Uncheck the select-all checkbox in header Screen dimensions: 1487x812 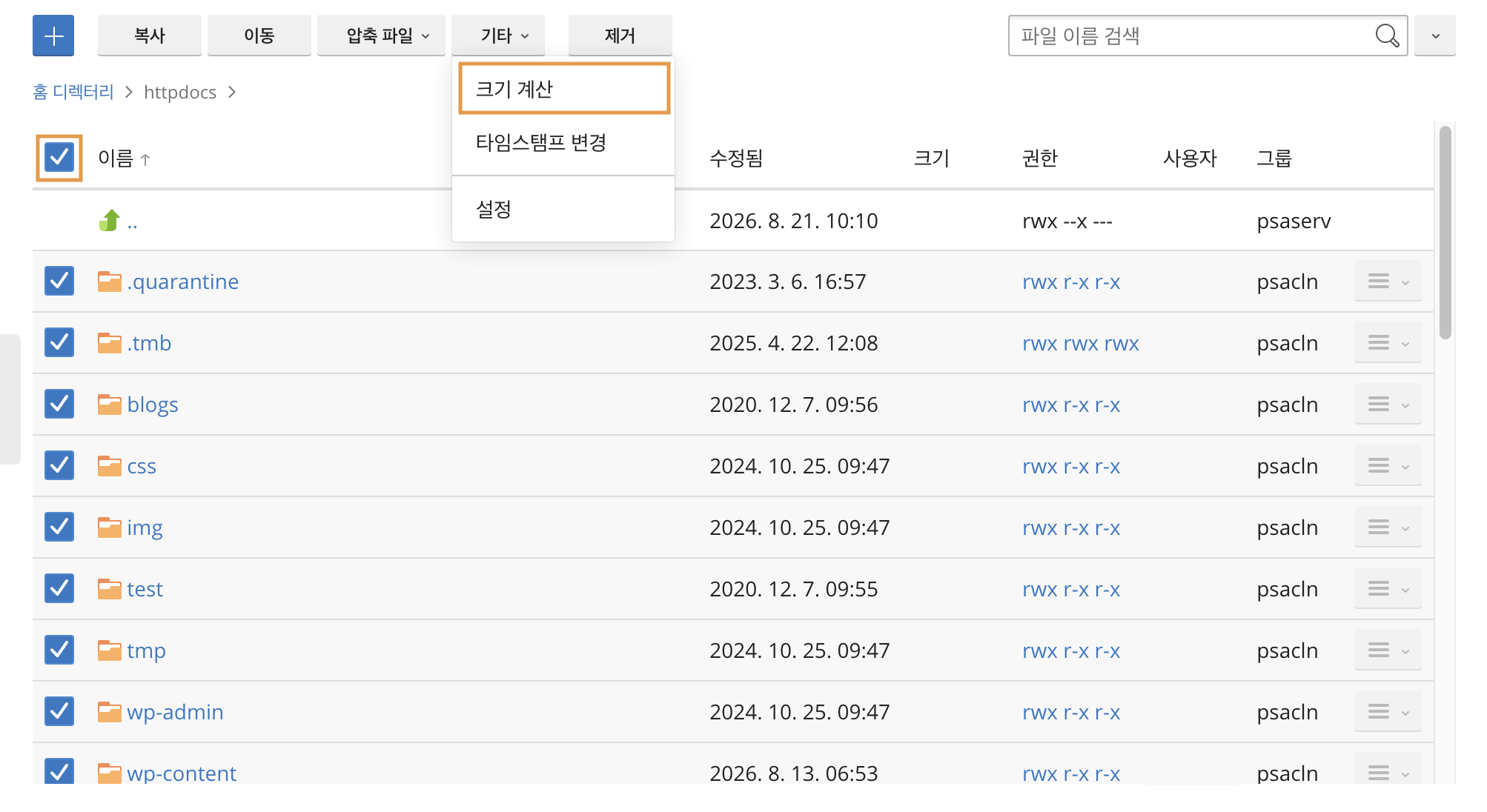point(59,157)
